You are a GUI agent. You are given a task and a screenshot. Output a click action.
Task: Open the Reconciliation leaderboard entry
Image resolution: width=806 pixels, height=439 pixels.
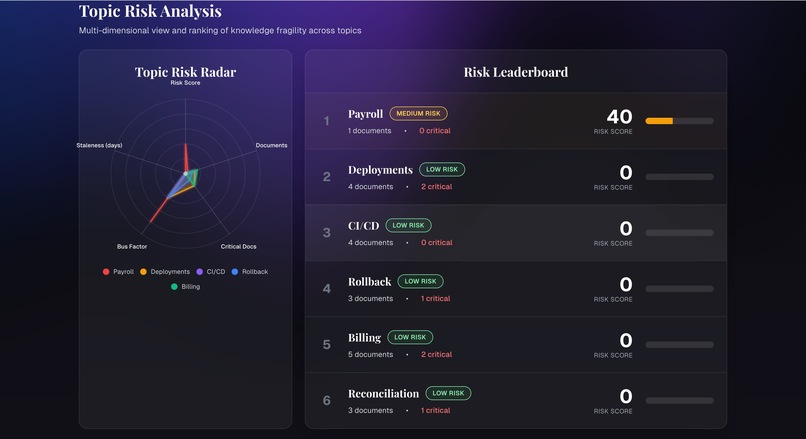(x=516, y=400)
